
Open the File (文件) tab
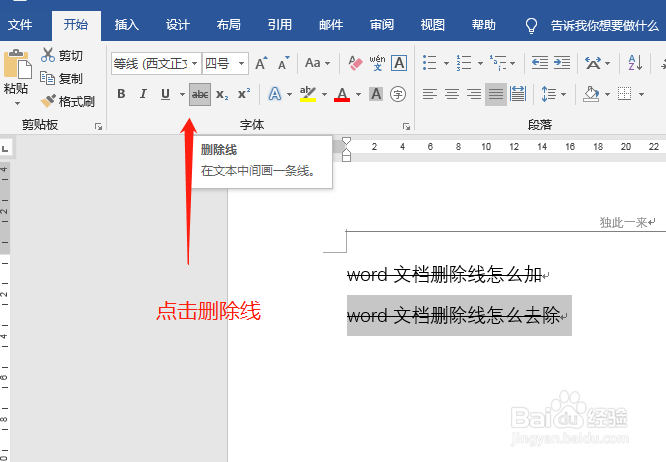(x=20, y=25)
